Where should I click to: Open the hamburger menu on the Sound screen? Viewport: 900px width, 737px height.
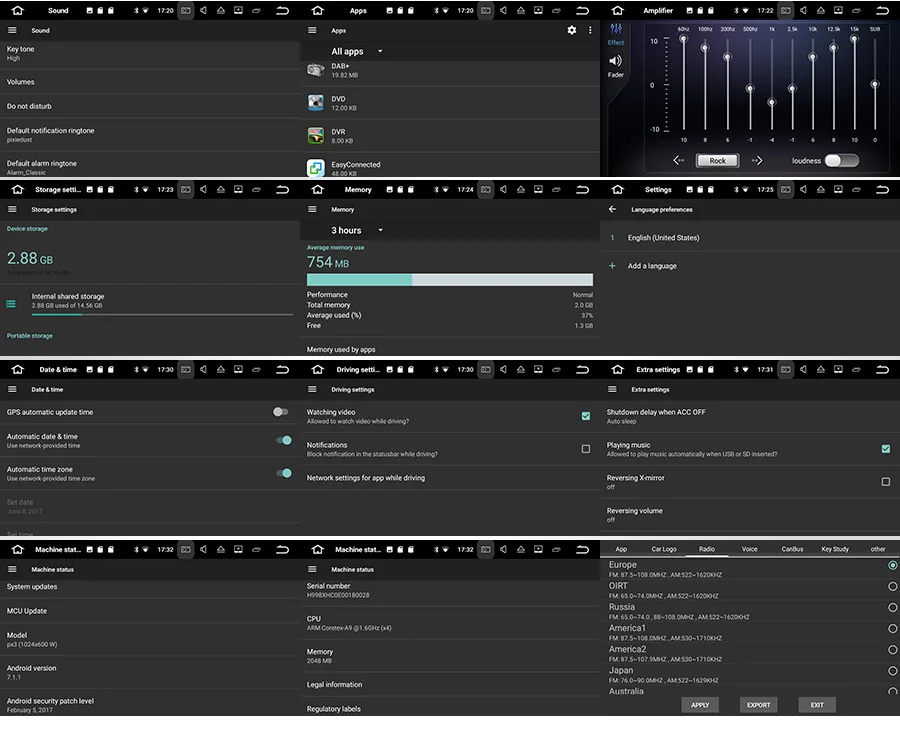[12, 30]
